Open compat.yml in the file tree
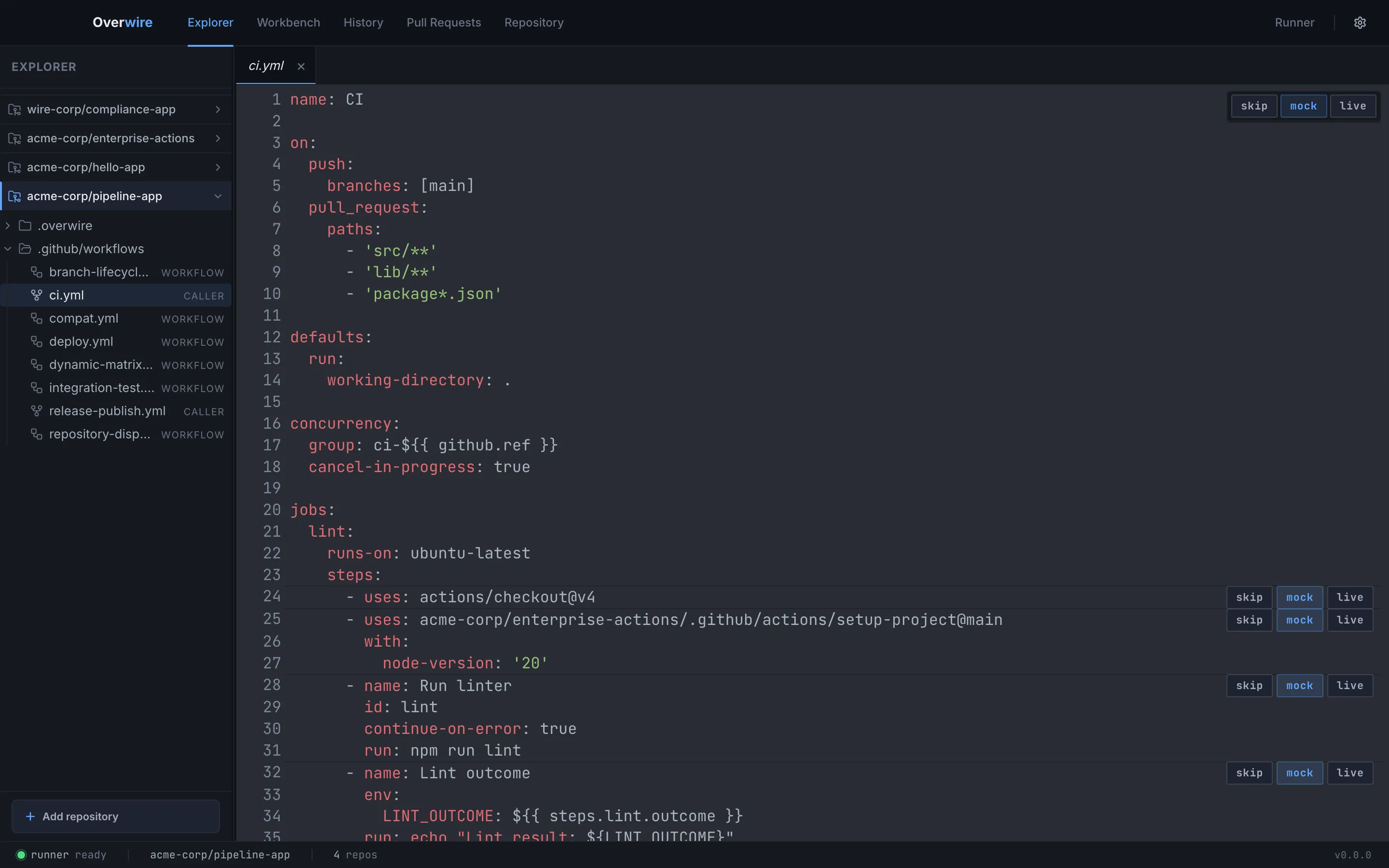The image size is (1389, 868). [x=116, y=318]
